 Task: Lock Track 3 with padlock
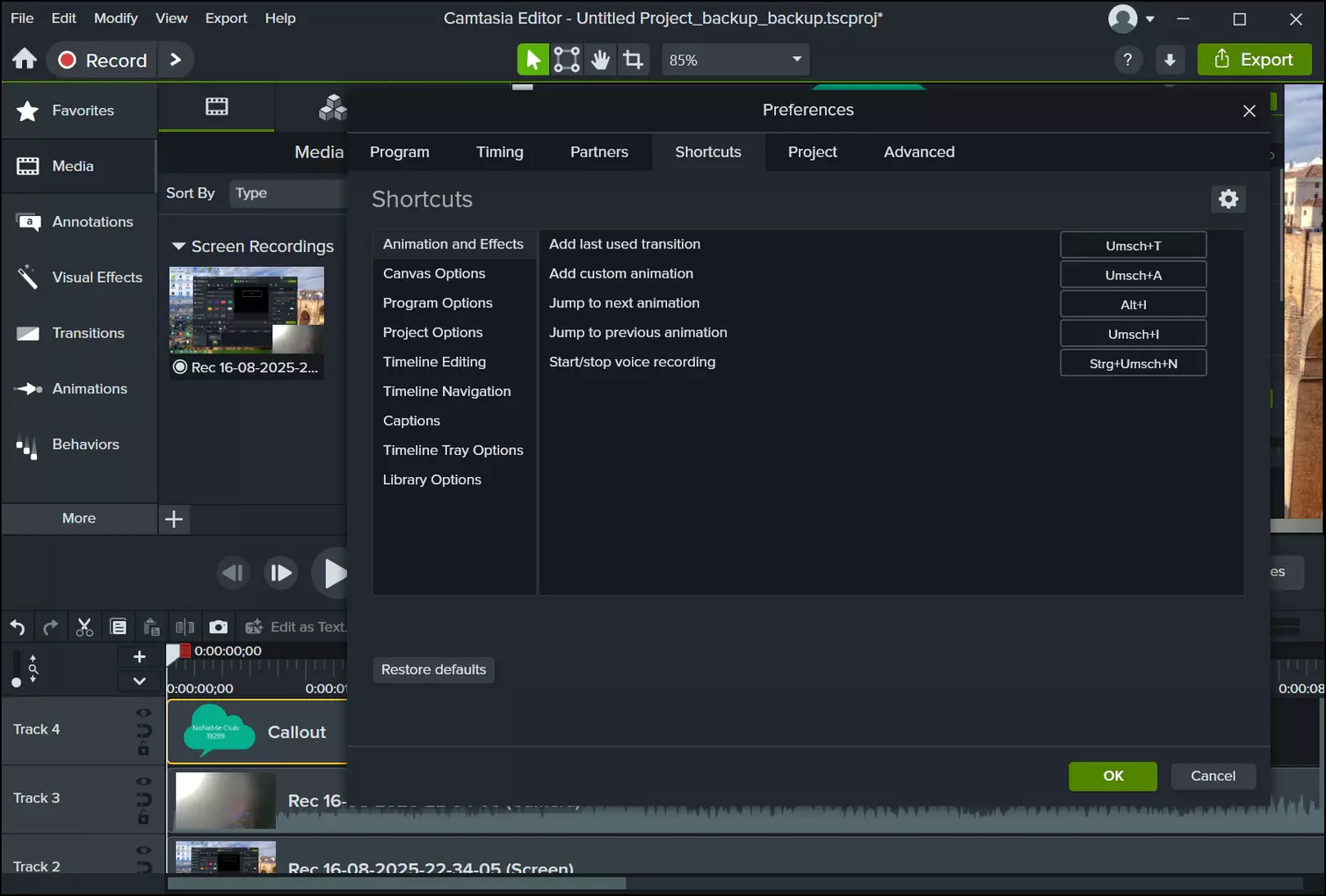coord(143,818)
